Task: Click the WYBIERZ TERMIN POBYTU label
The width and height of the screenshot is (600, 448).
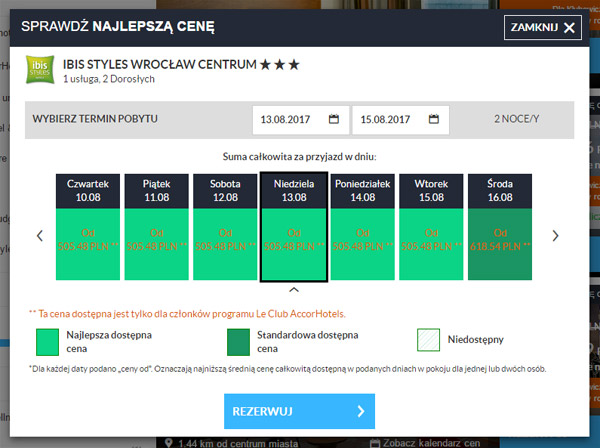Action: 95,119
